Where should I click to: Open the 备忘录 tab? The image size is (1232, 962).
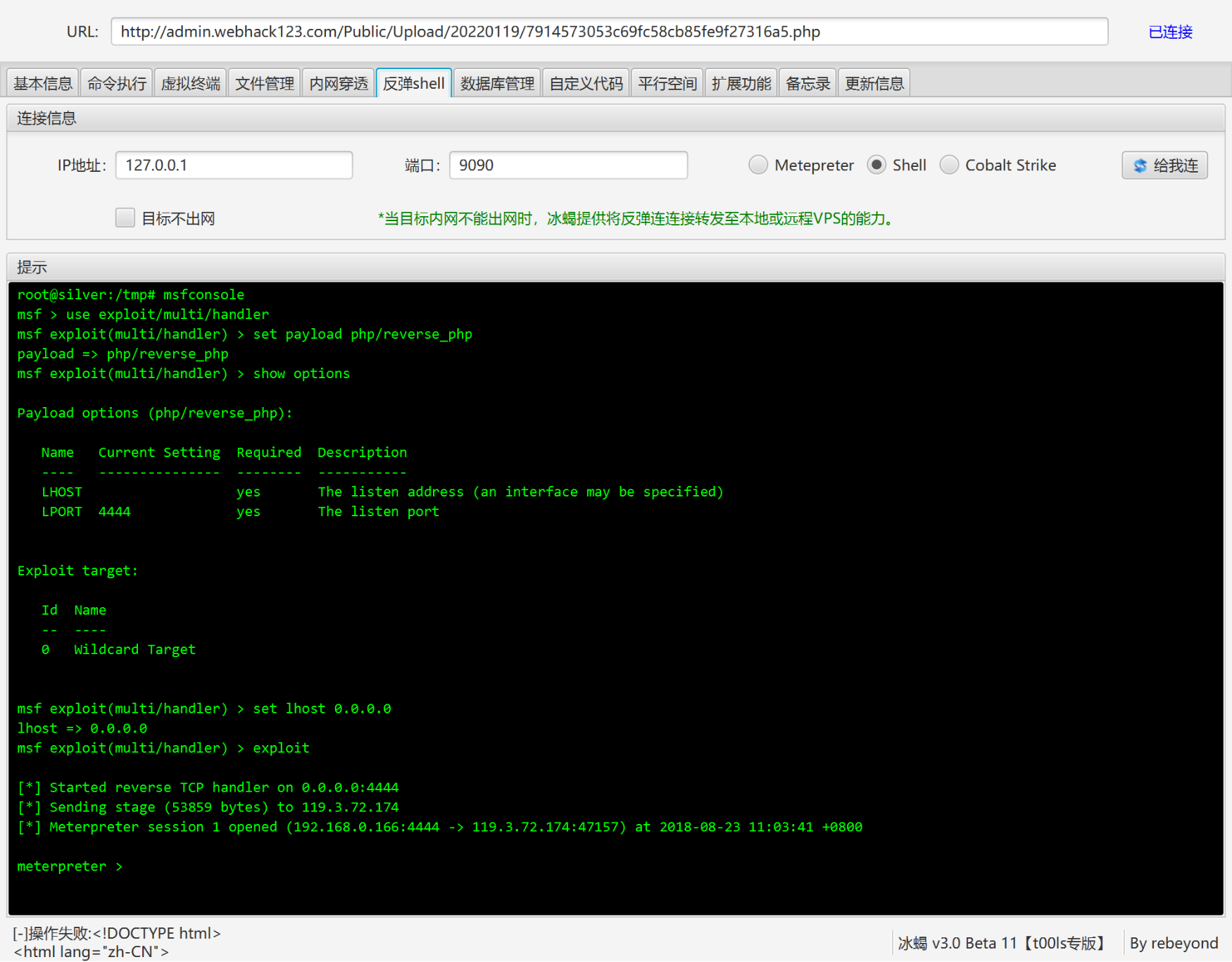tap(808, 83)
